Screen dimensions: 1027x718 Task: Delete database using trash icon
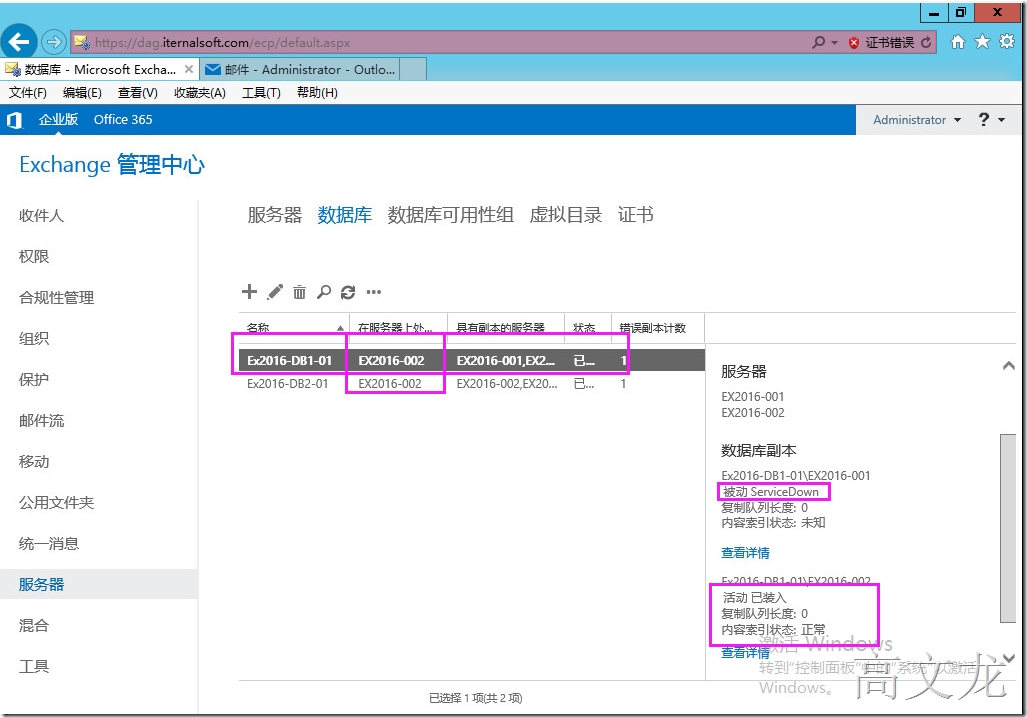(299, 292)
